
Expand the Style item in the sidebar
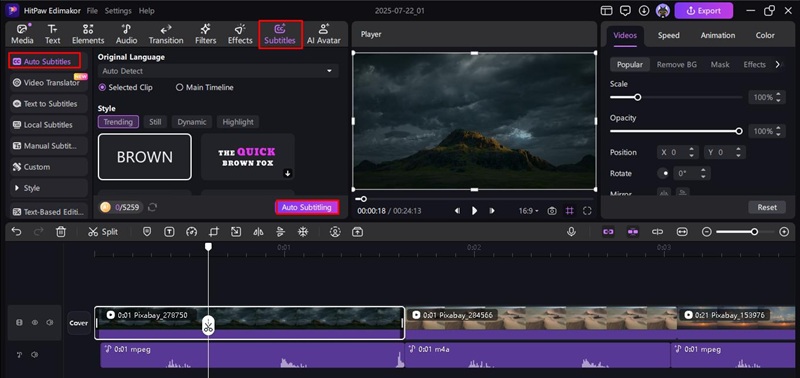(48, 188)
